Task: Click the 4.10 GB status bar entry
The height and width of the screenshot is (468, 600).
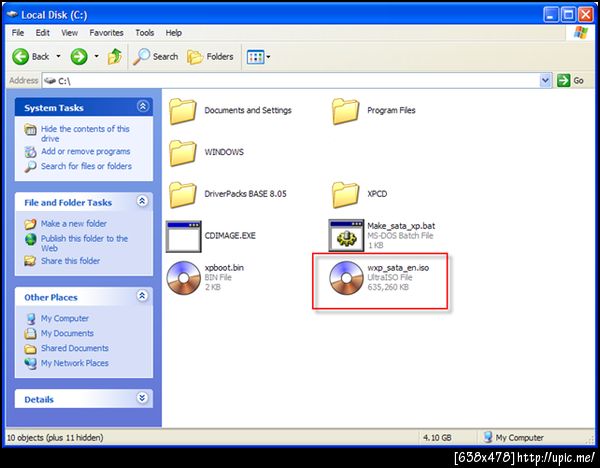Action: click(x=437, y=437)
